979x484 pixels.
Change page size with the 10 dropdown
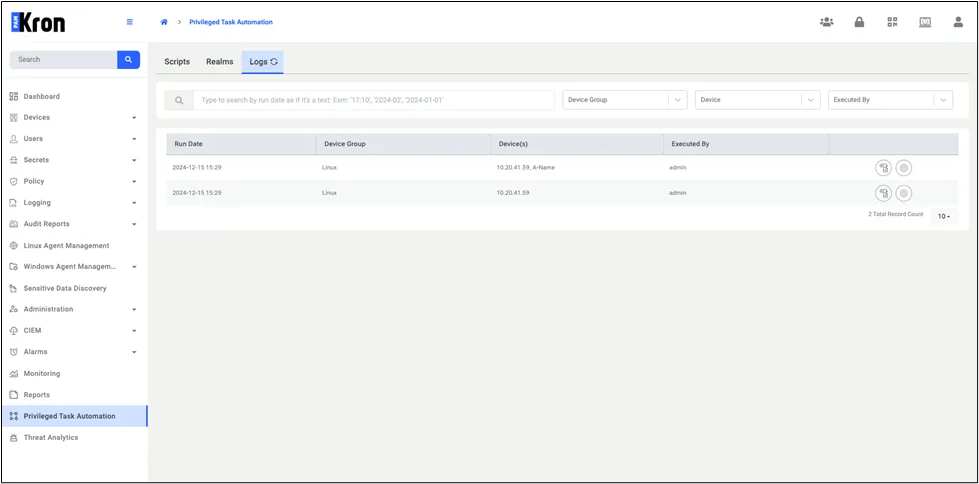coord(943,216)
